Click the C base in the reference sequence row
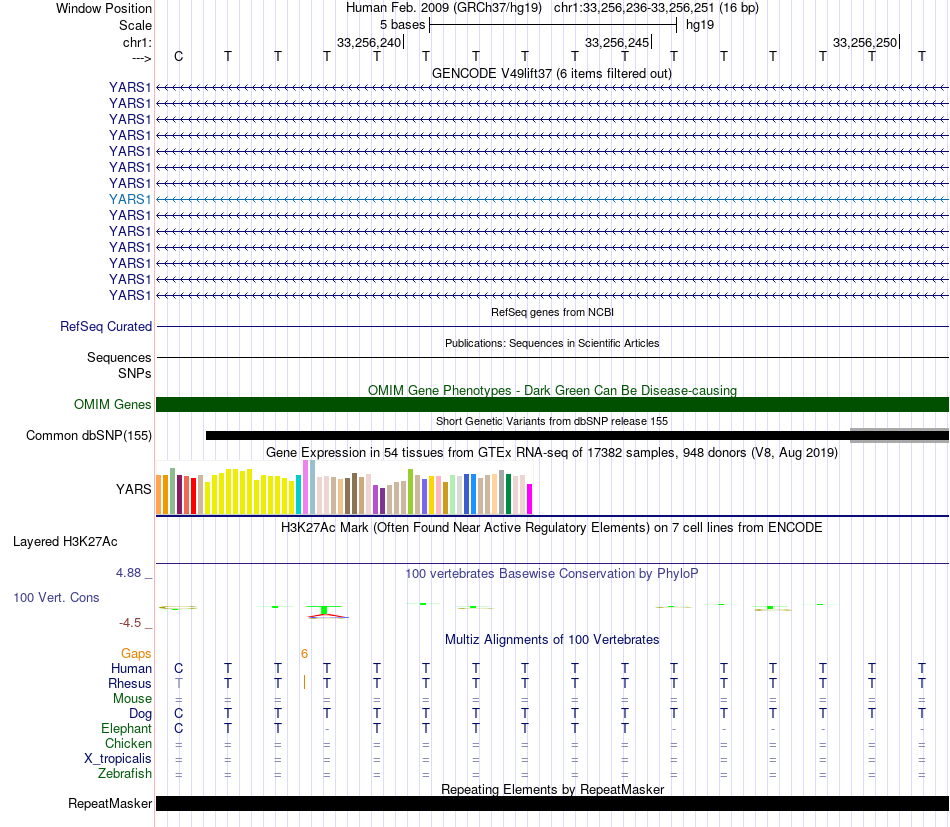This screenshot has height=827, width=950. [x=178, y=56]
